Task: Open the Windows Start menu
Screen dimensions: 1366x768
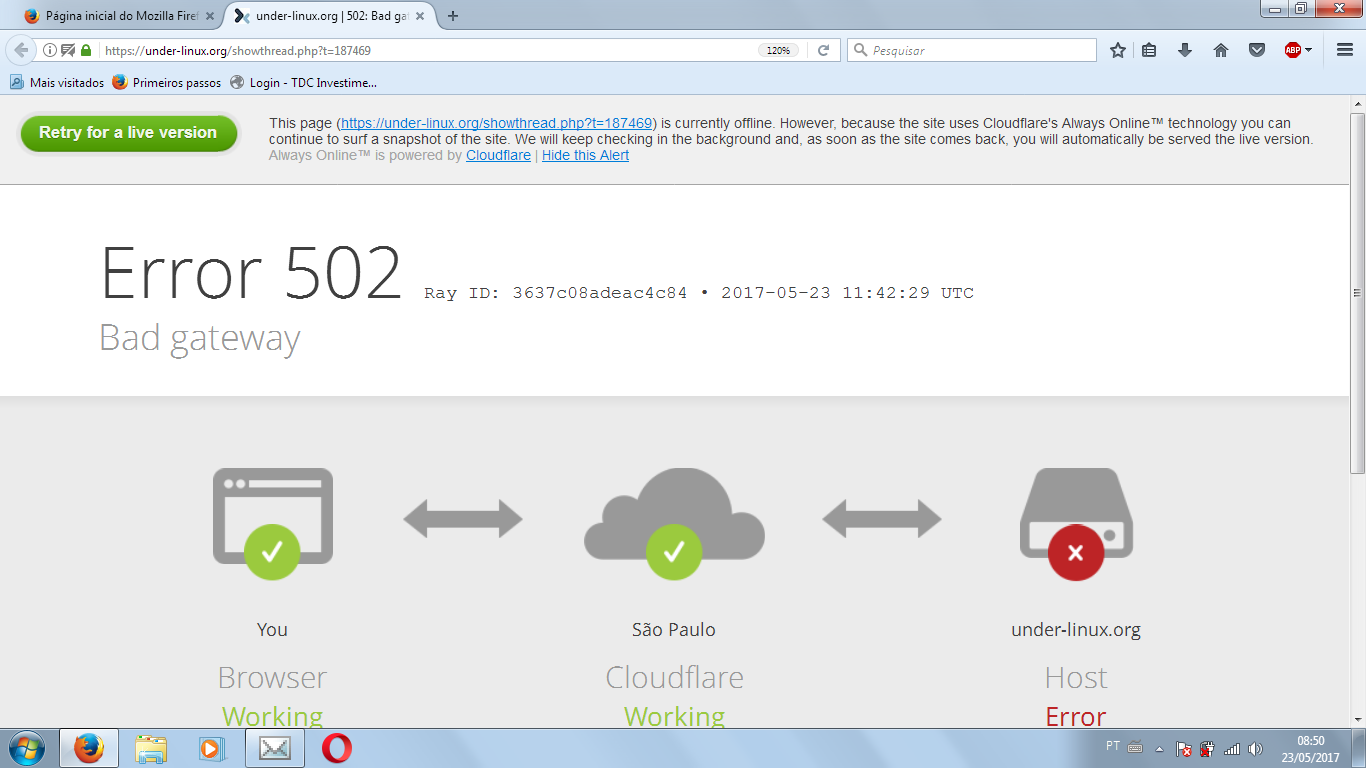Action: tap(26, 748)
